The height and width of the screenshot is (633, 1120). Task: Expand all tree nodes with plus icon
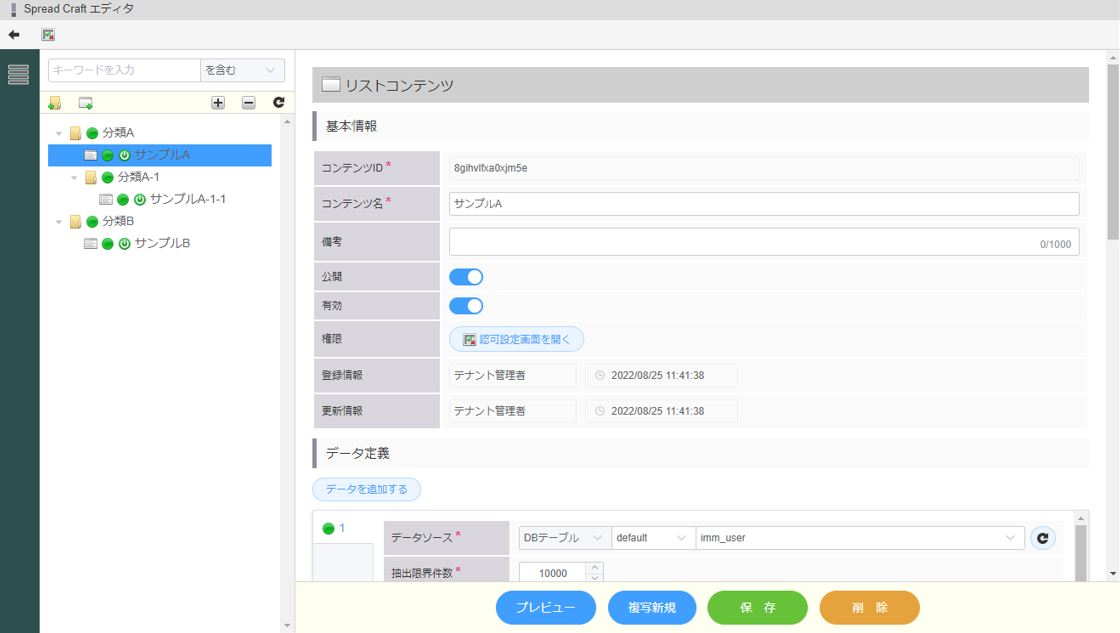point(218,103)
